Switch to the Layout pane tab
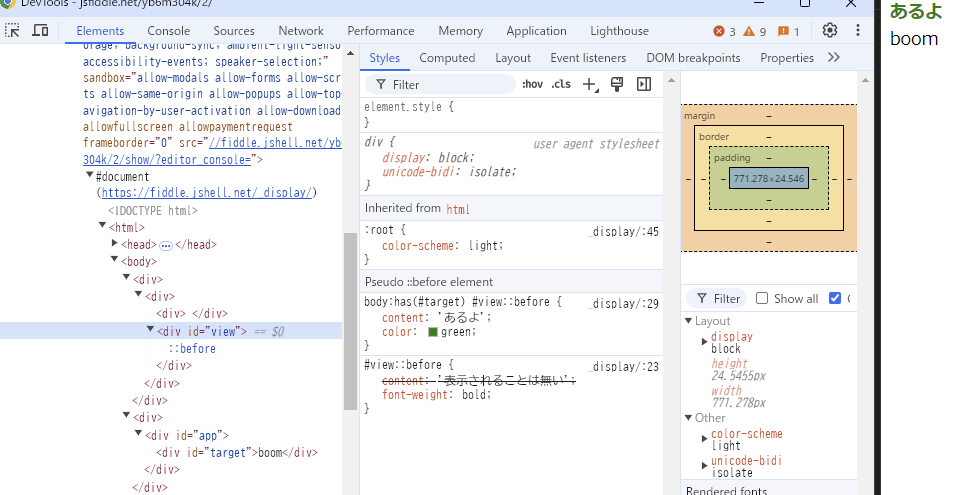The height and width of the screenshot is (495, 953). pos(512,58)
